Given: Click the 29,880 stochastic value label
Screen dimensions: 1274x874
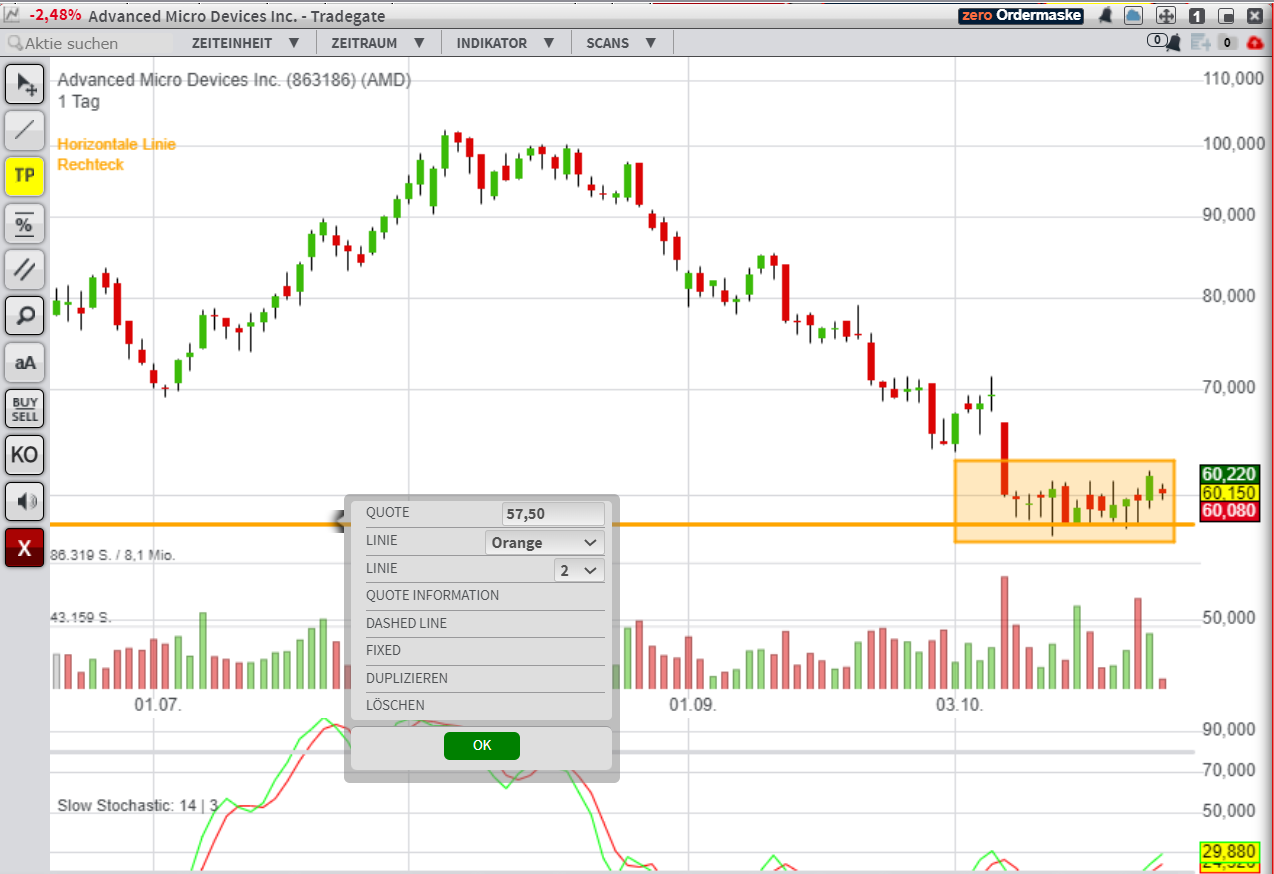Looking at the screenshot, I should [1229, 850].
